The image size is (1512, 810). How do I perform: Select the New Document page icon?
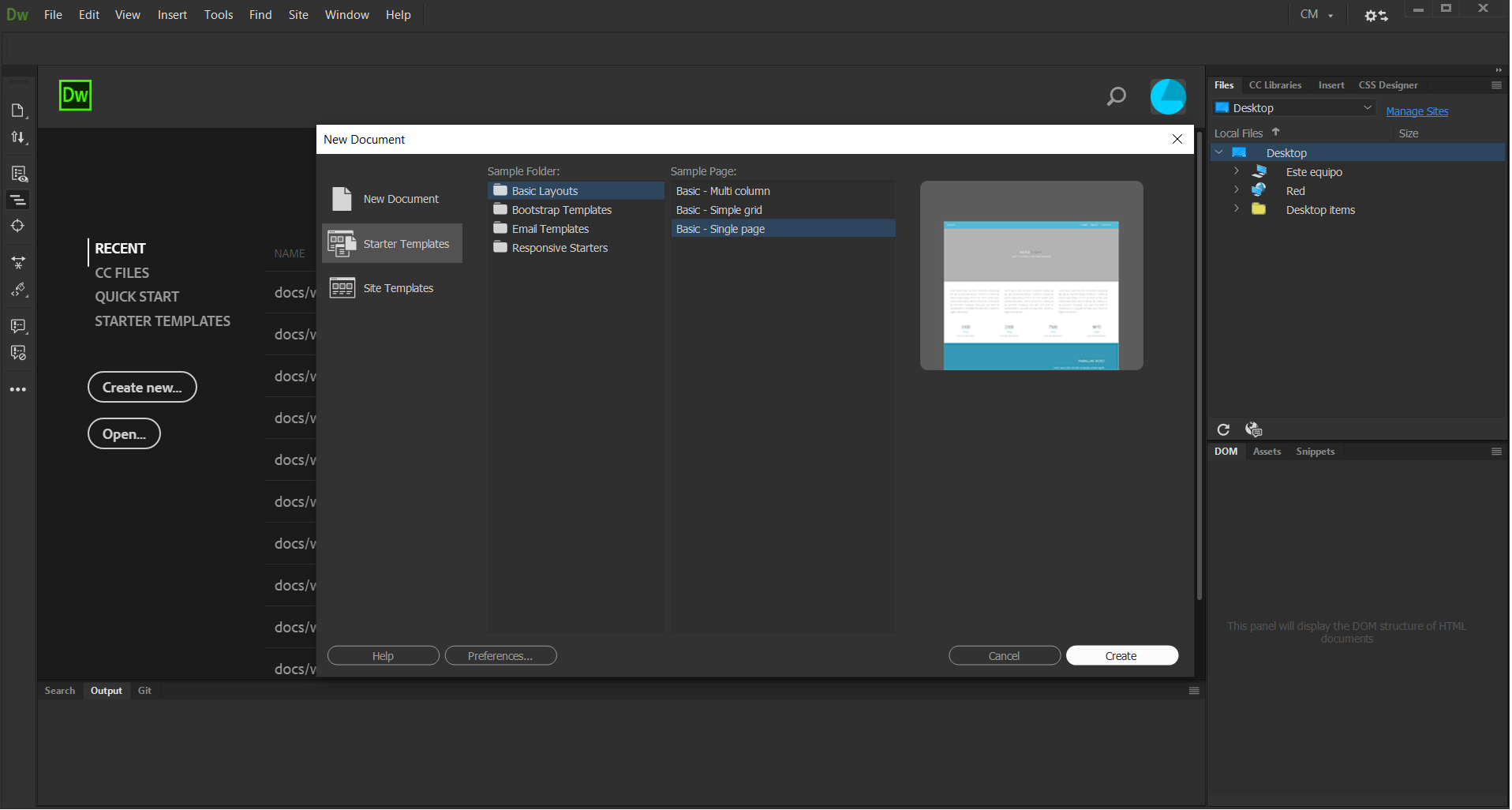coord(342,199)
